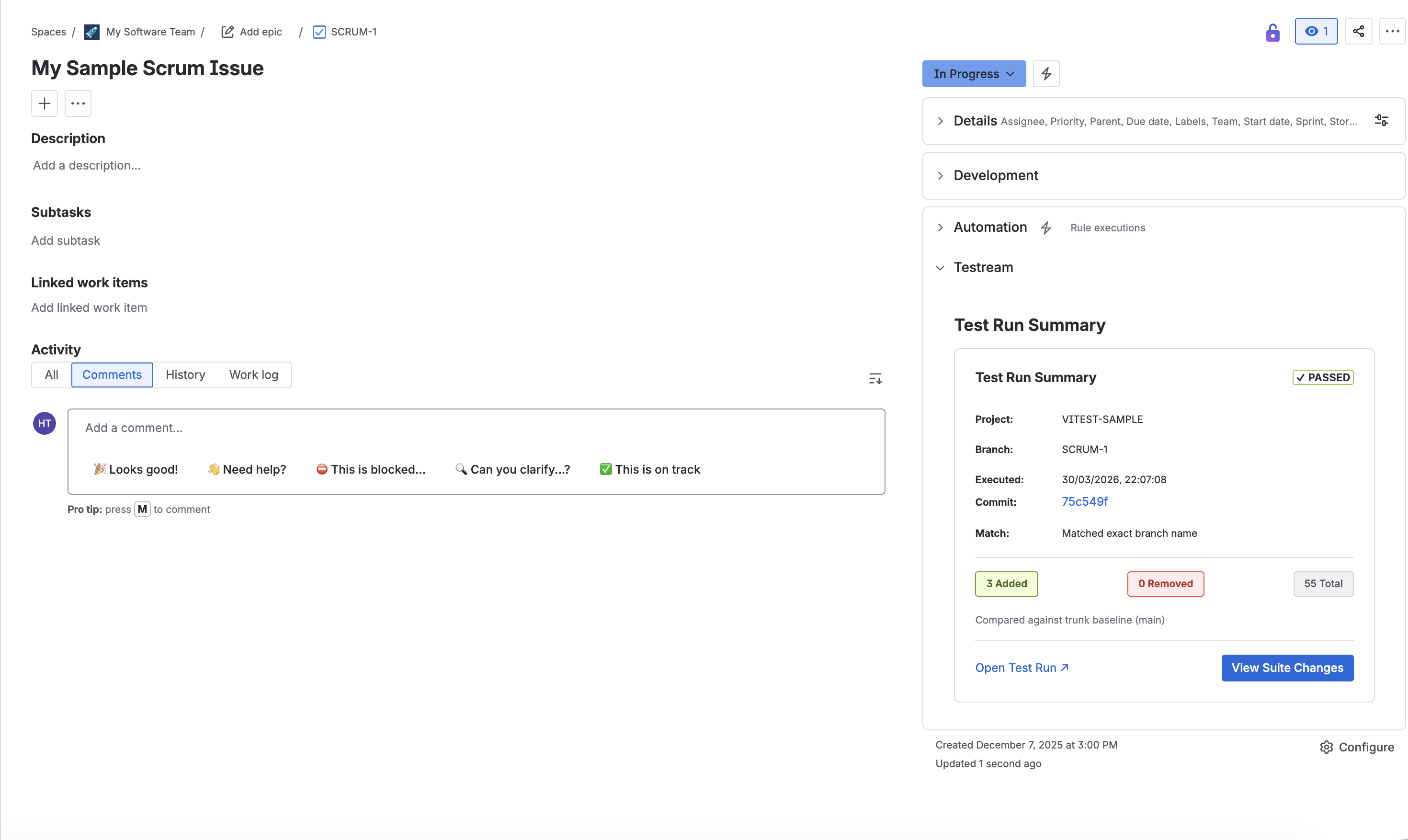Image resolution: width=1408 pixels, height=840 pixels.
Task: Switch to the History tab in Activity
Action: (x=185, y=374)
